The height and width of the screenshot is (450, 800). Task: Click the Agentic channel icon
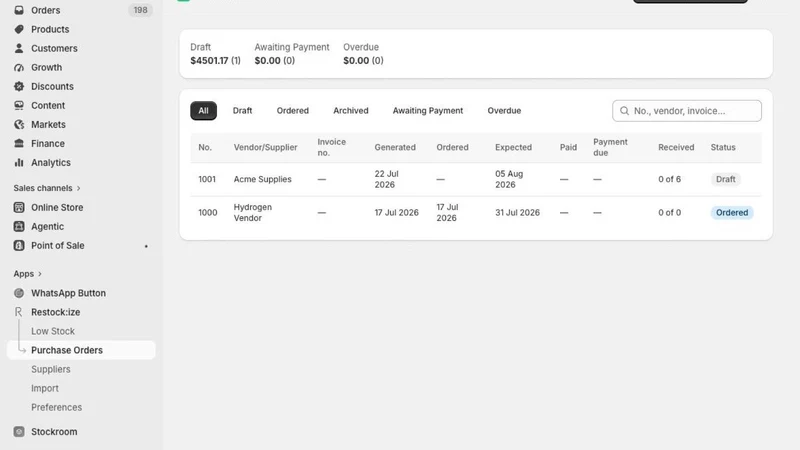19,226
